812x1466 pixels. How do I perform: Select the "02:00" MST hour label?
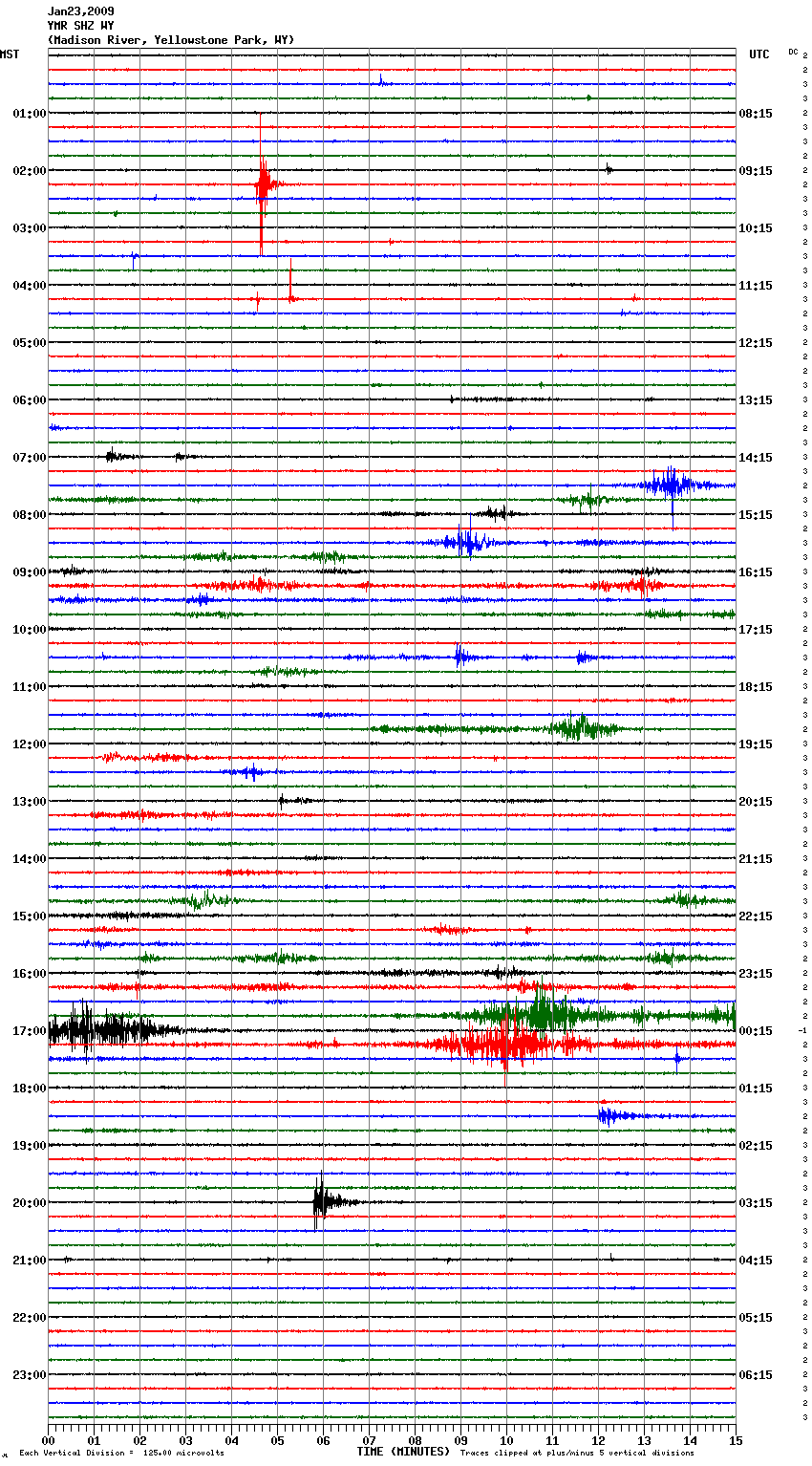(x=30, y=171)
